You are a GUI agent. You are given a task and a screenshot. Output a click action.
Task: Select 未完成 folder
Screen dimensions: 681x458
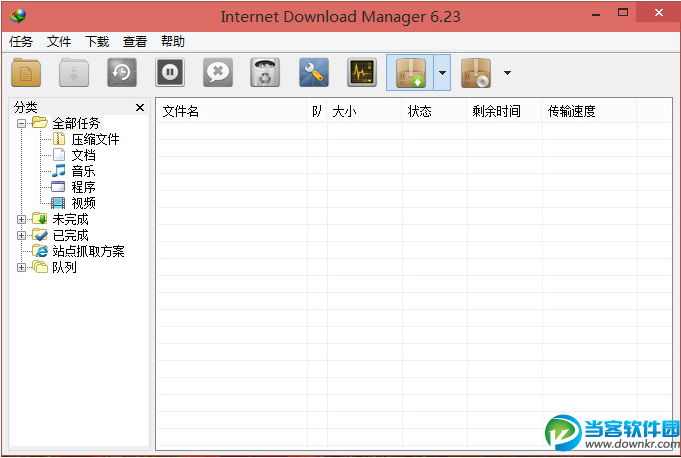pyautogui.click(x=70, y=220)
